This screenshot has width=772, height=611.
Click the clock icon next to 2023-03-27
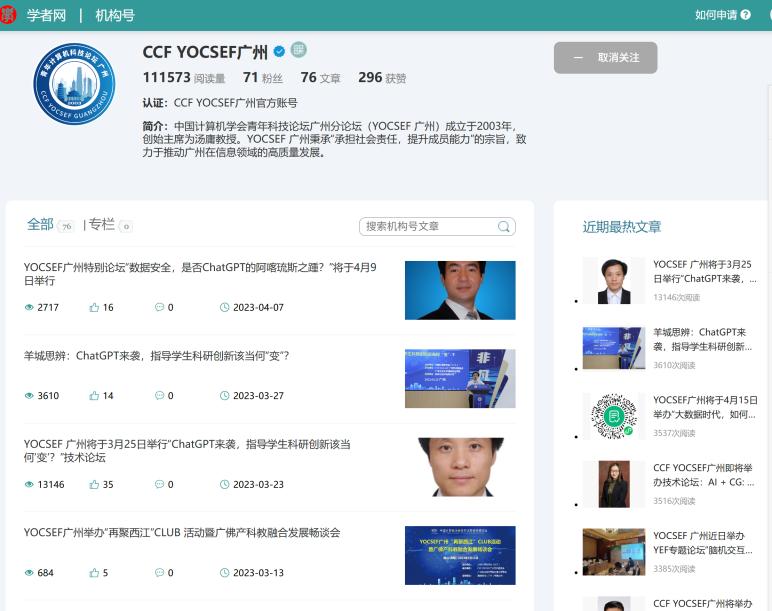tap(225, 396)
